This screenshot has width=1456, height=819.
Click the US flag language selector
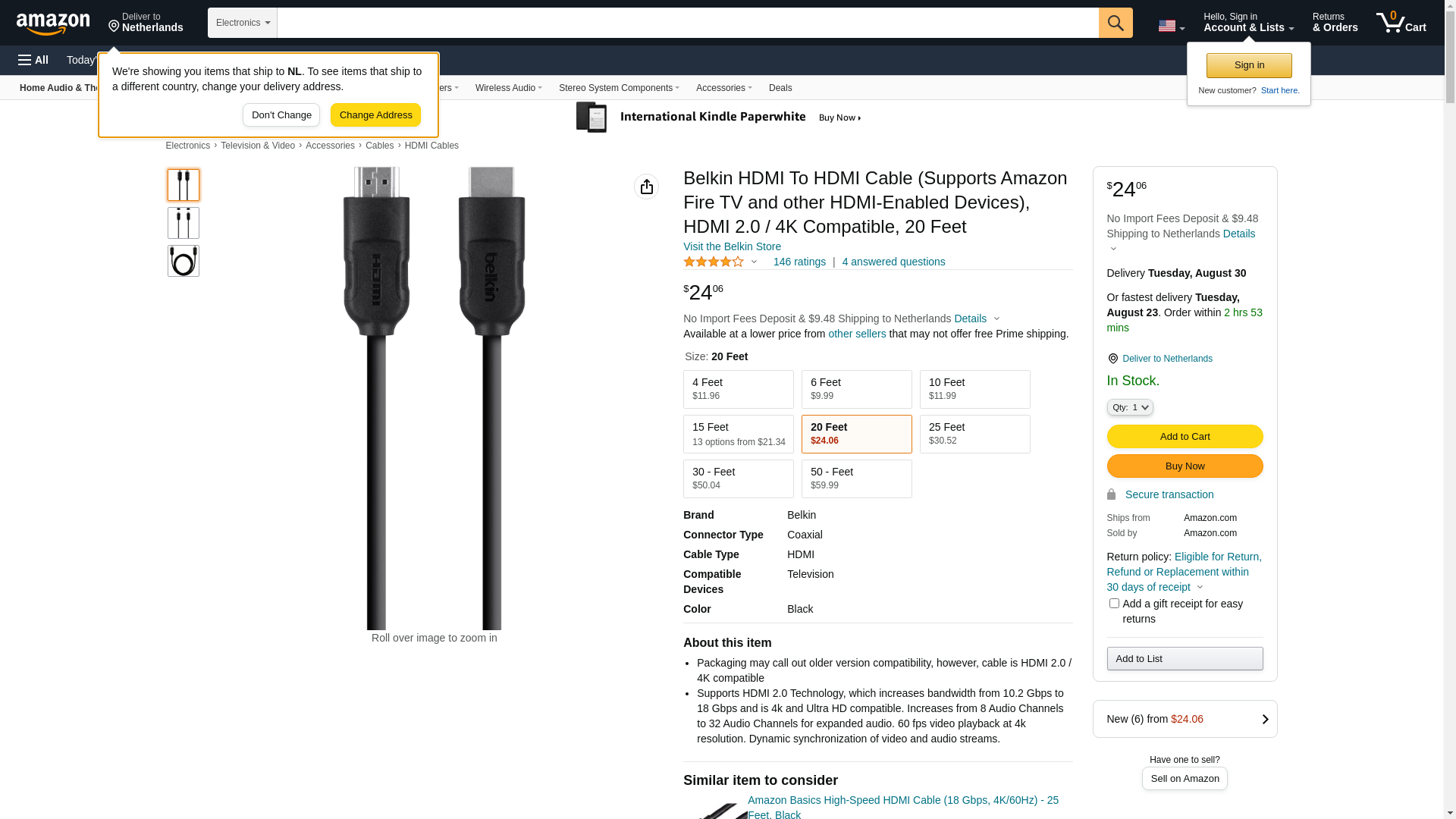tap(1171, 26)
